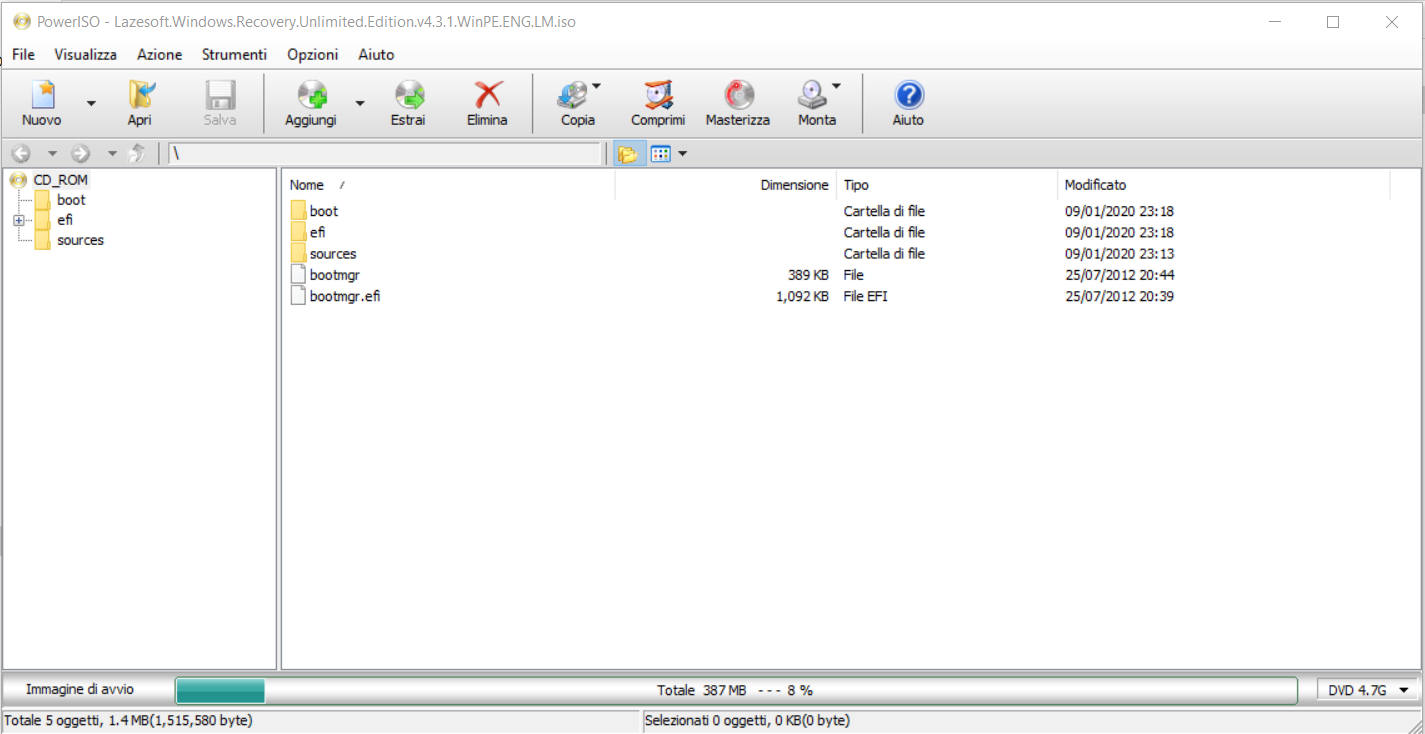Open the DVD 4.7G media size dropdown
This screenshot has width=1425, height=734.
[1368, 690]
